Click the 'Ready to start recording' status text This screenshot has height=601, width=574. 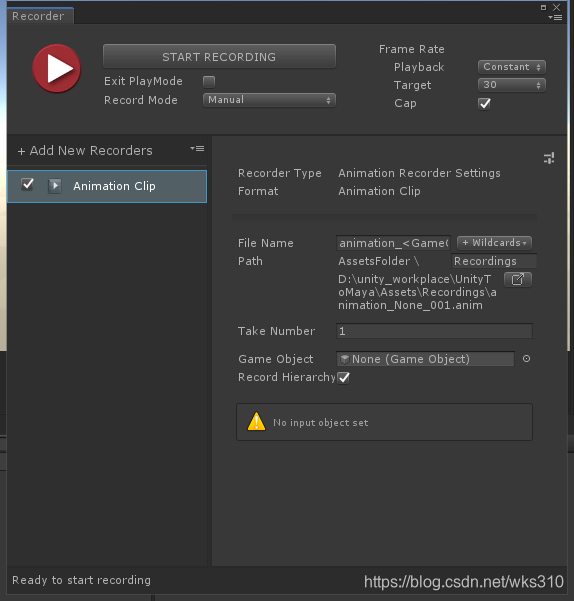[81, 580]
